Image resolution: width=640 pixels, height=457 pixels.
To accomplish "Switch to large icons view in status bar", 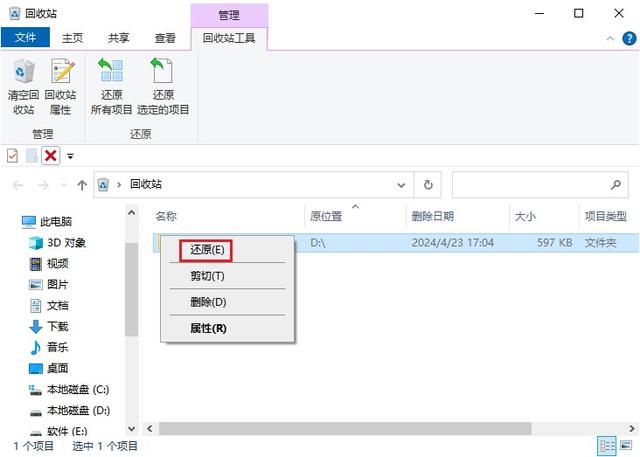I will tap(626, 445).
